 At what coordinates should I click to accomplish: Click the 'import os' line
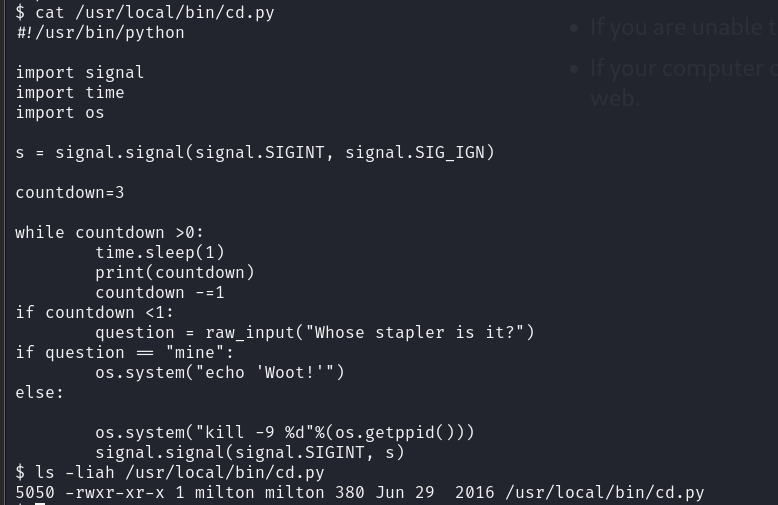point(60,113)
